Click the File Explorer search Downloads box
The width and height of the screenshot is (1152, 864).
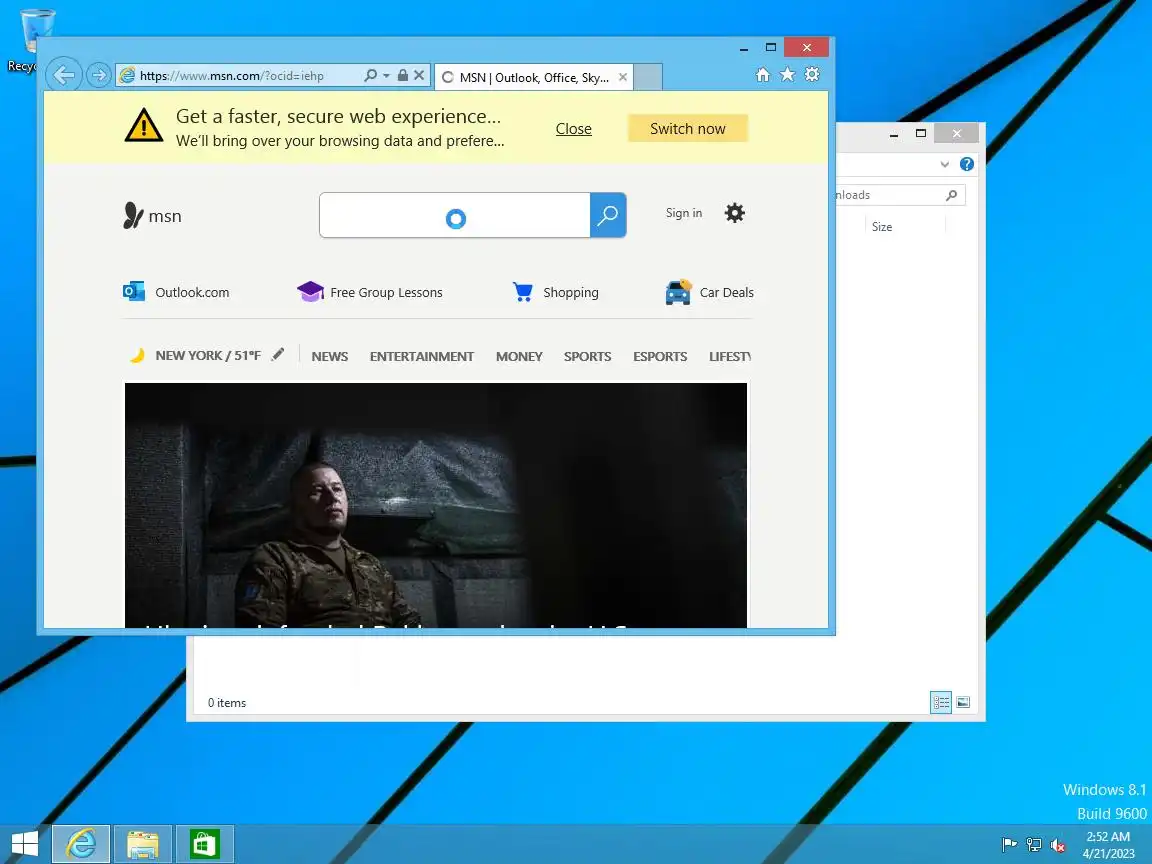click(900, 195)
